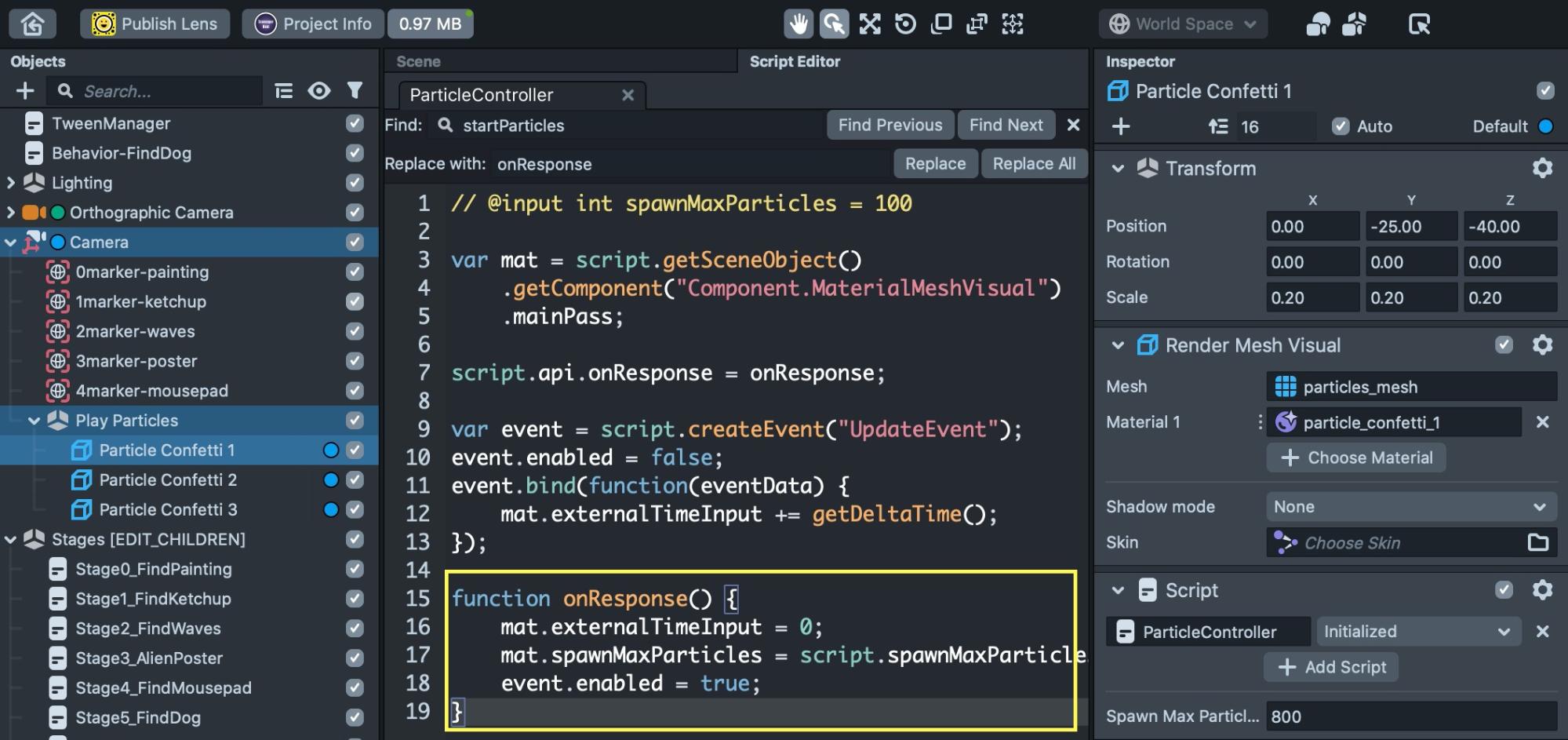The image size is (1568, 740).
Task: Select Stage3_AlienPoster script object
Action: (x=149, y=658)
